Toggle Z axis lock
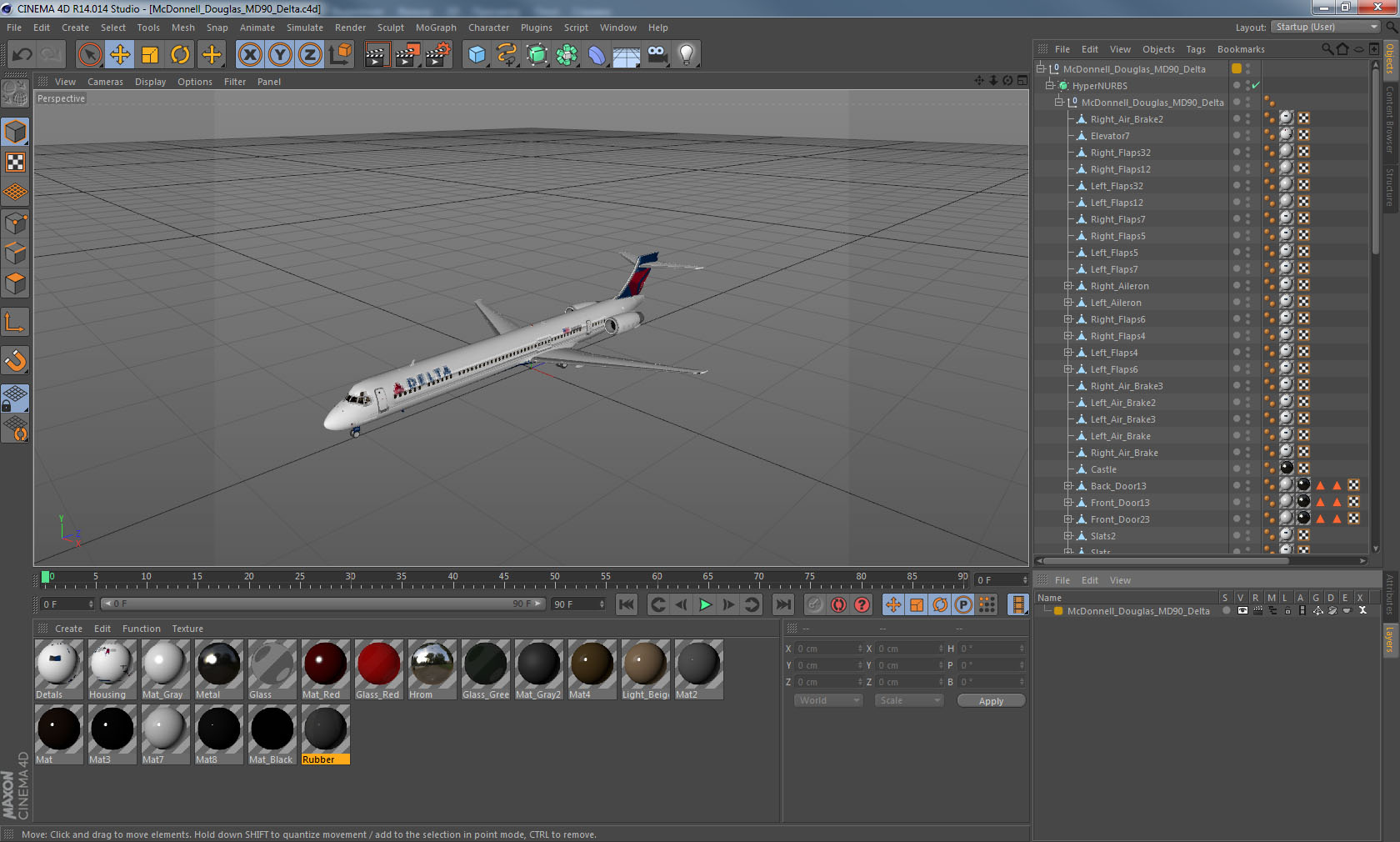 click(x=310, y=55)
